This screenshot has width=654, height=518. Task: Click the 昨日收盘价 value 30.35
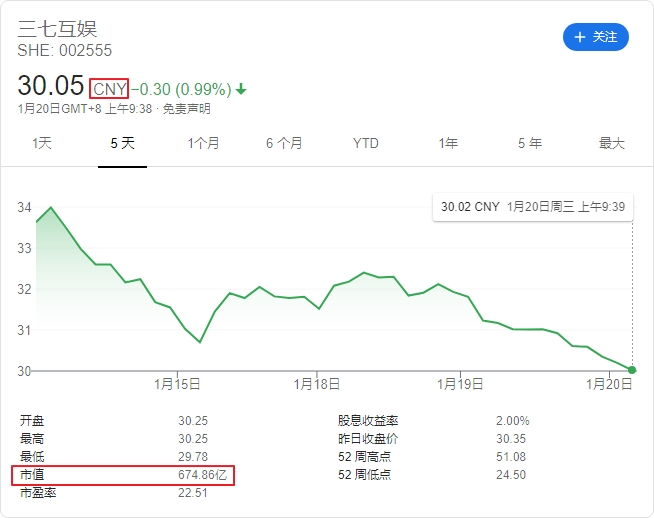coord(511,439)
